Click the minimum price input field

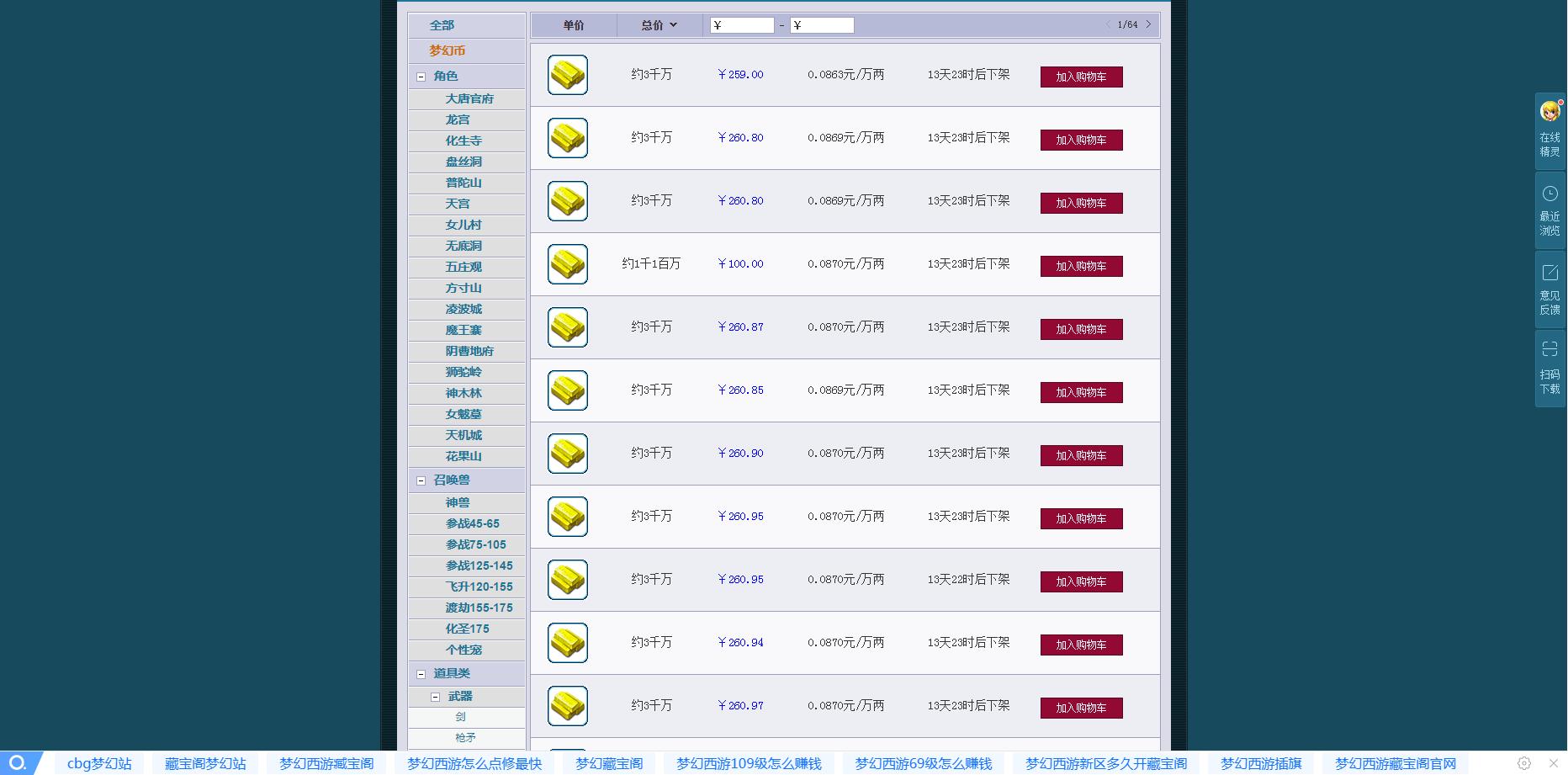click(x=742, y=25)
